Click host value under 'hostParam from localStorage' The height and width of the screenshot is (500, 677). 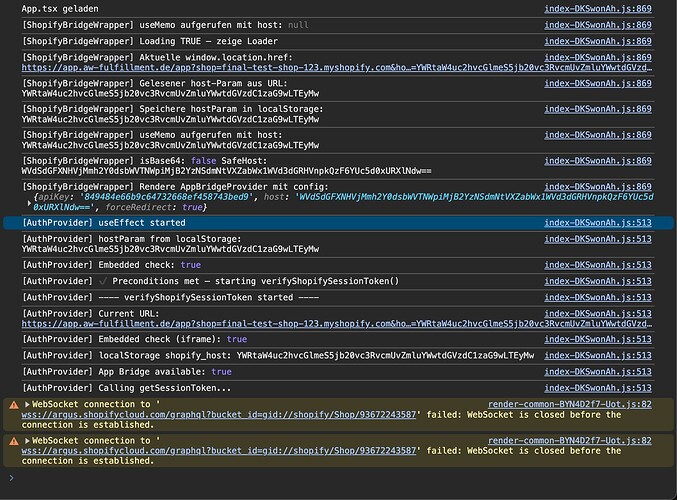point(170,249)
